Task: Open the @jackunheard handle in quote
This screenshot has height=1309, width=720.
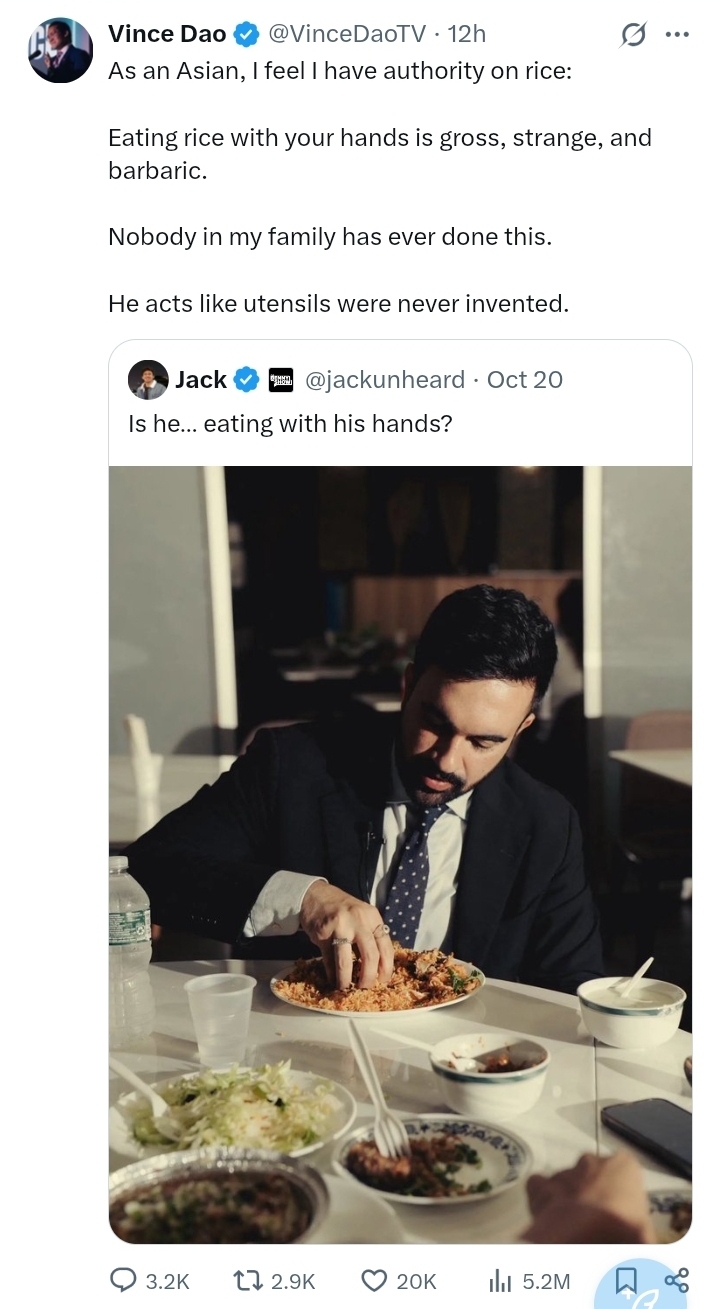Action: (x=384, y=380)
